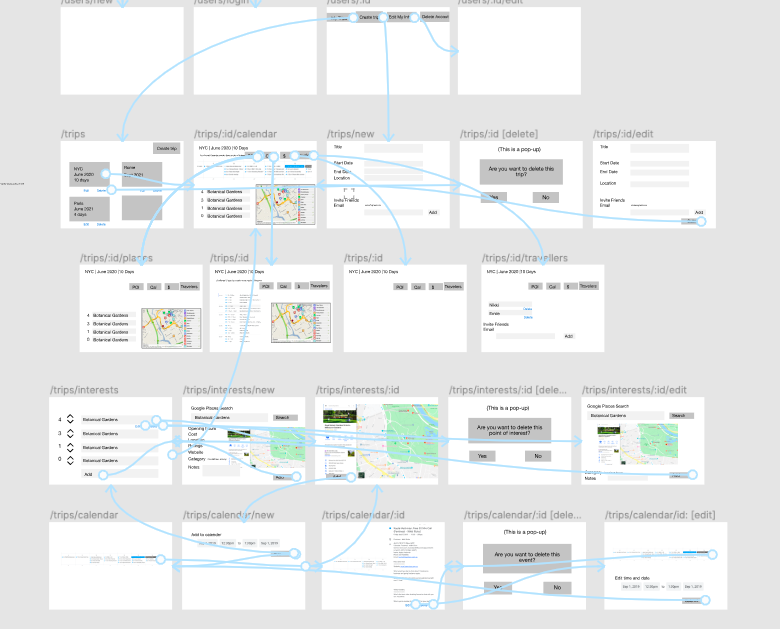
Task: Select the /trips/interests/new frame label
Action: click(229, 390)
